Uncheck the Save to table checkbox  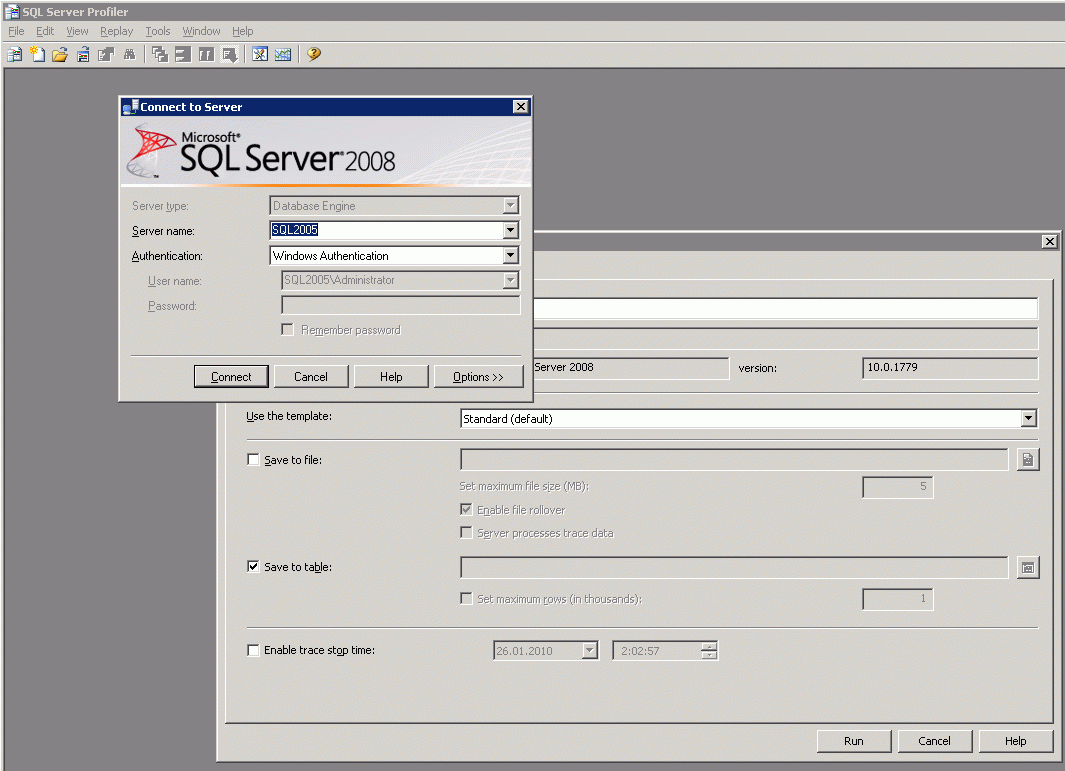253,567
